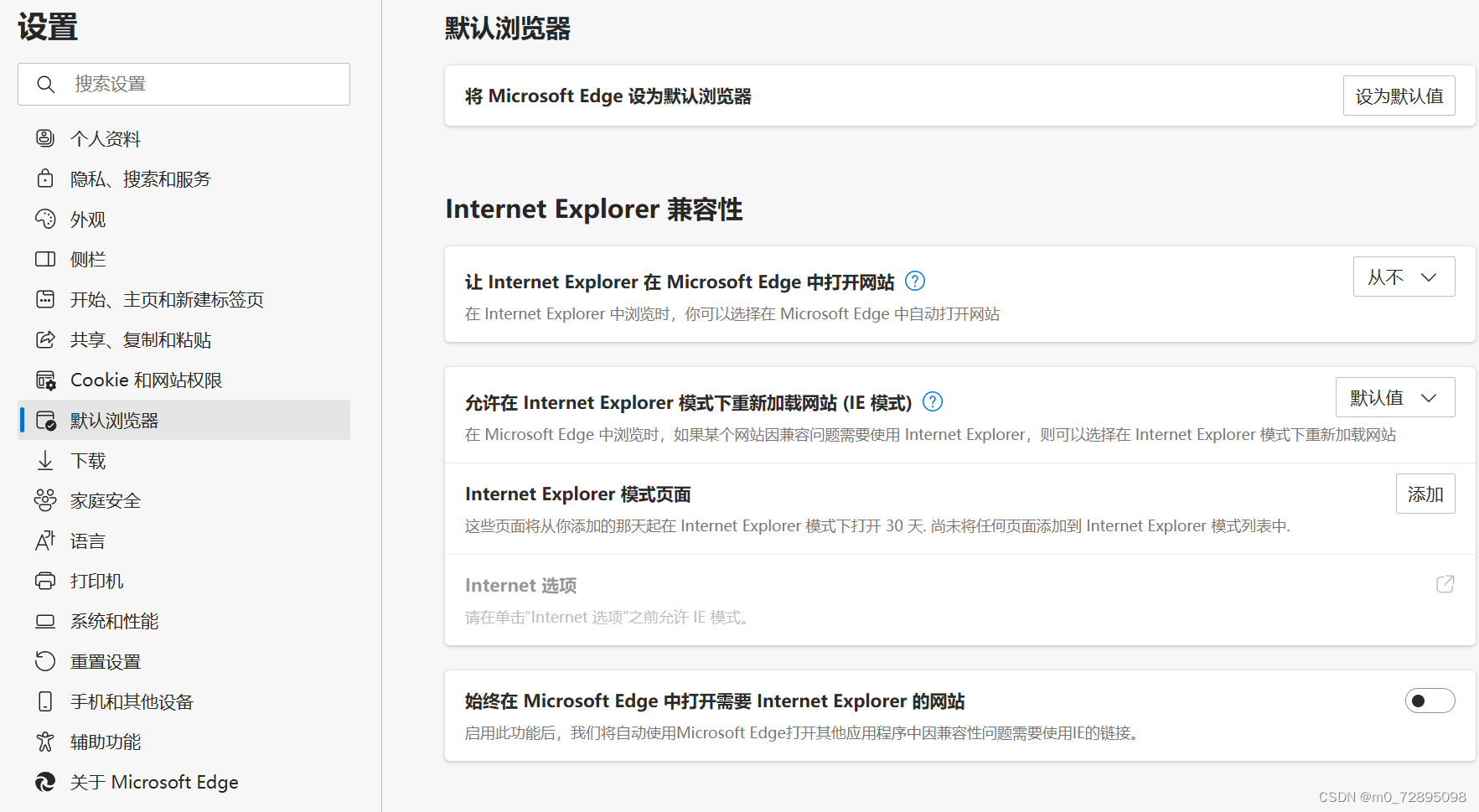
Task: Click the 默认浏览器 sidebar icon
Action: pyautogui.click(x=45, y=420)
